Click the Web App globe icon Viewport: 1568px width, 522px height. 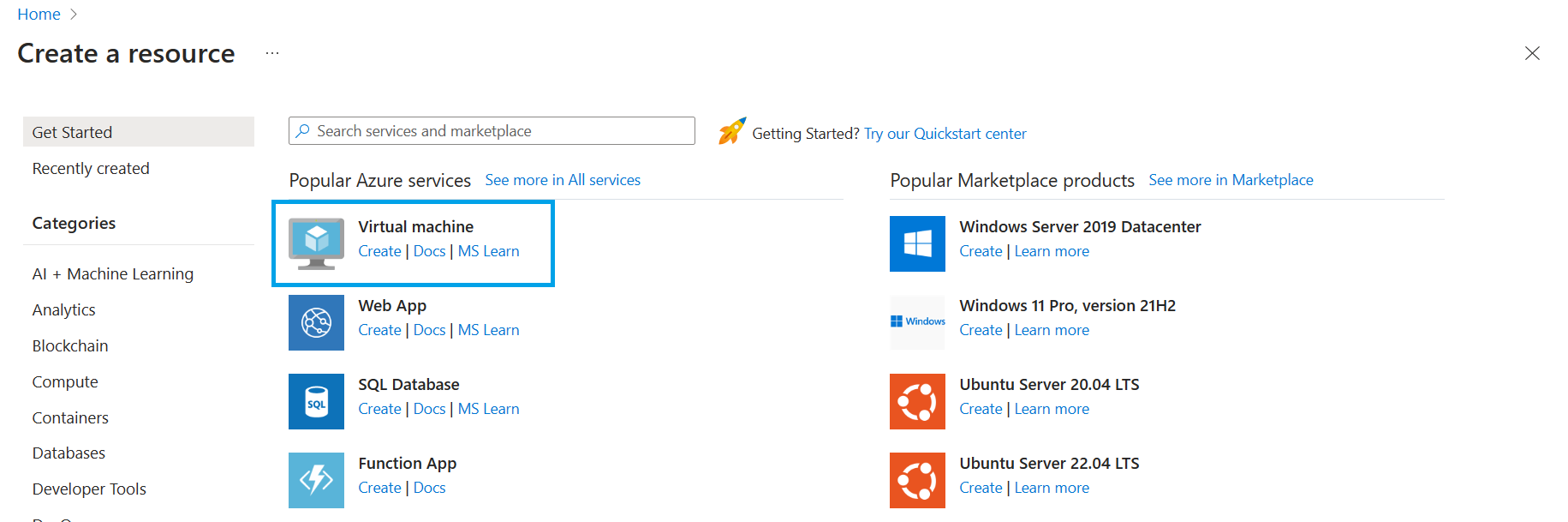click(x=316, y=322)
